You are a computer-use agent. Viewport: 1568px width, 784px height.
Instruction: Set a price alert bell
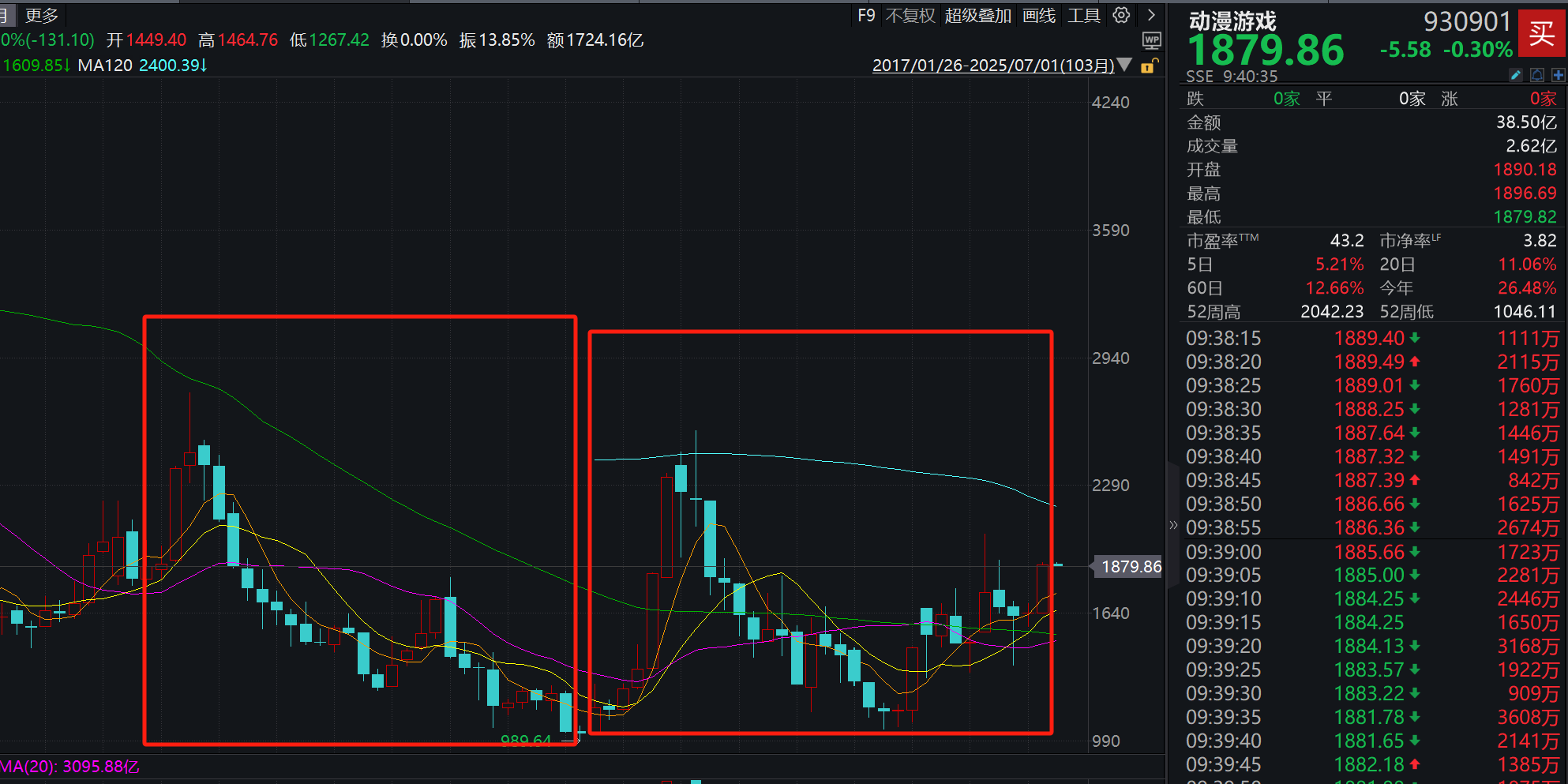coord(1537,75)
